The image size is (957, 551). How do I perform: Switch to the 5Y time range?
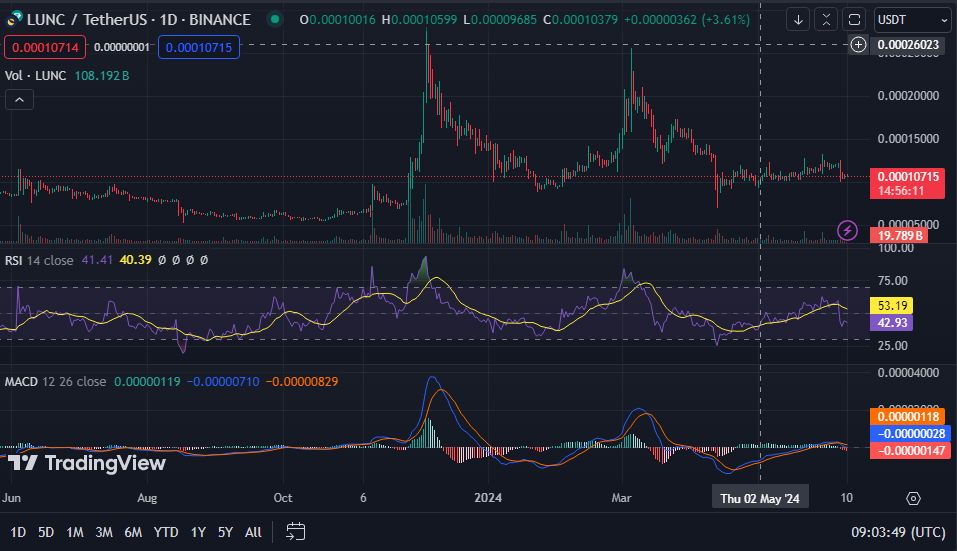tap(225, 531)
